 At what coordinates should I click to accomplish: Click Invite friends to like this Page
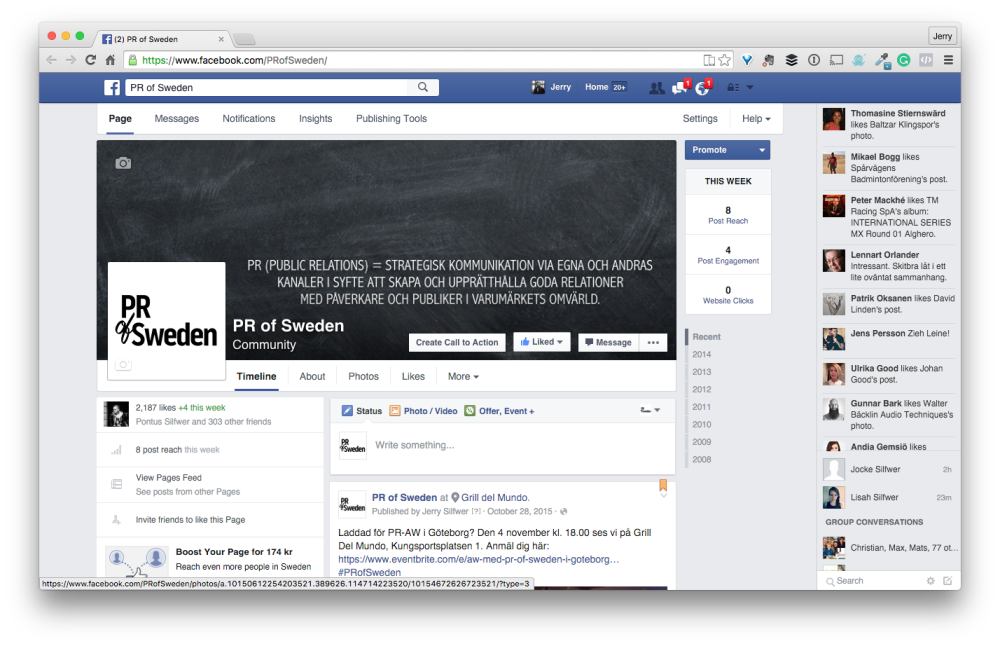190,520
